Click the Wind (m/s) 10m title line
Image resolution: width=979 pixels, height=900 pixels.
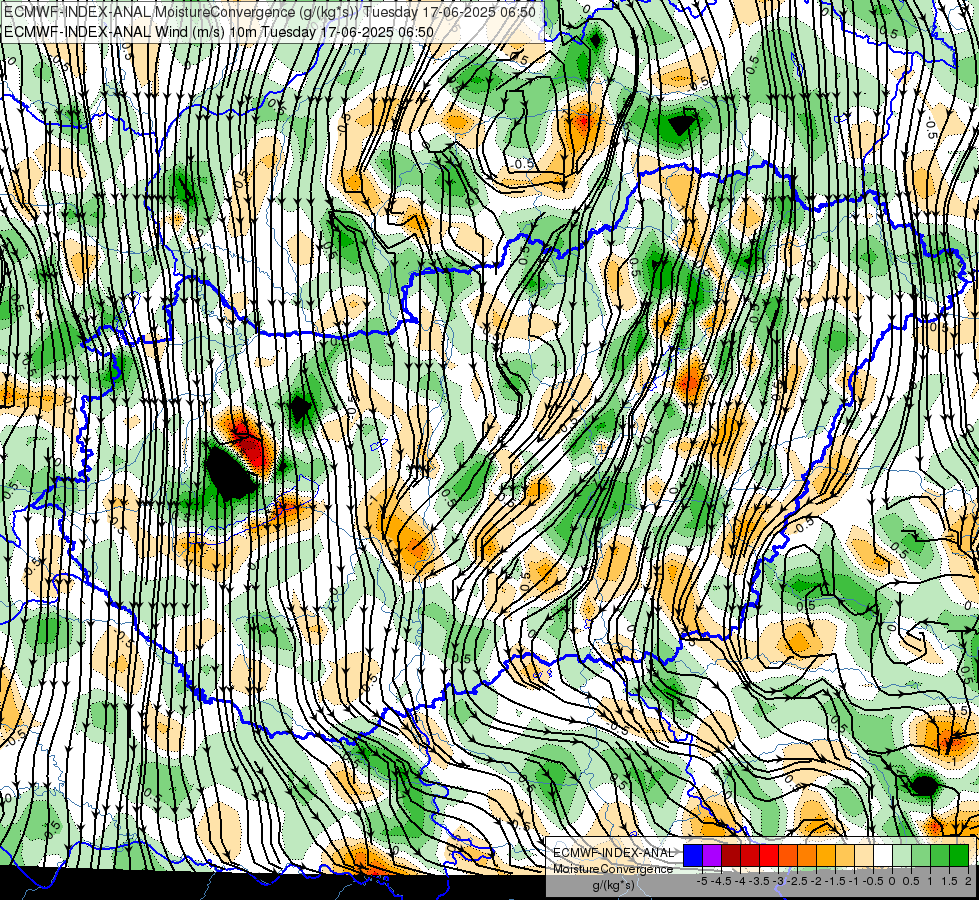[x=219, y=31]
